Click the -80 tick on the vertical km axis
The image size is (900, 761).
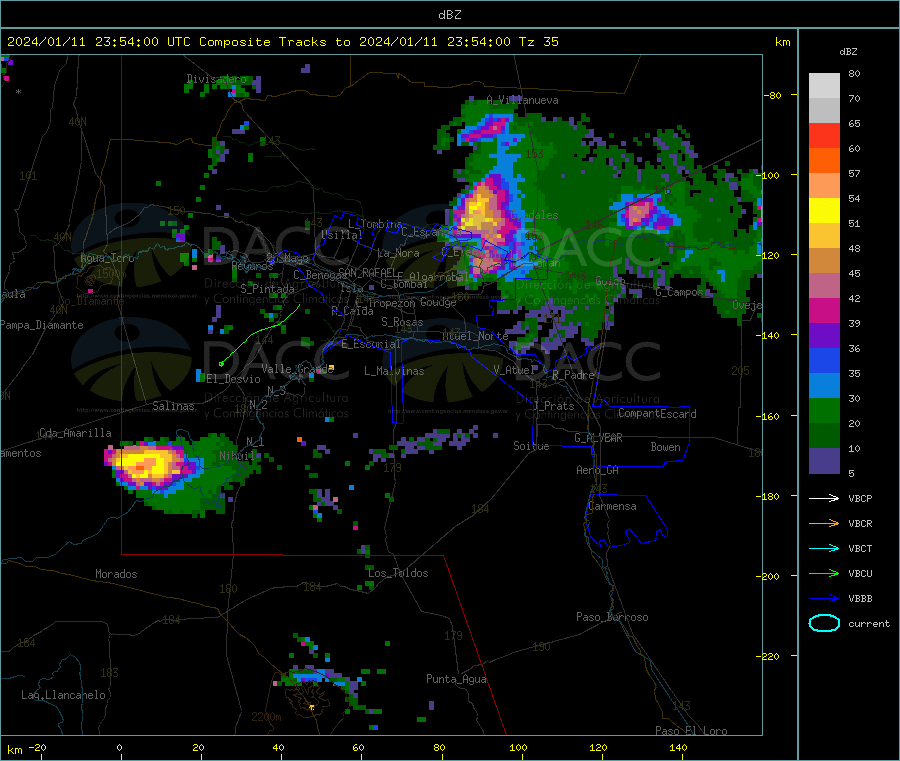coord(773,95)
